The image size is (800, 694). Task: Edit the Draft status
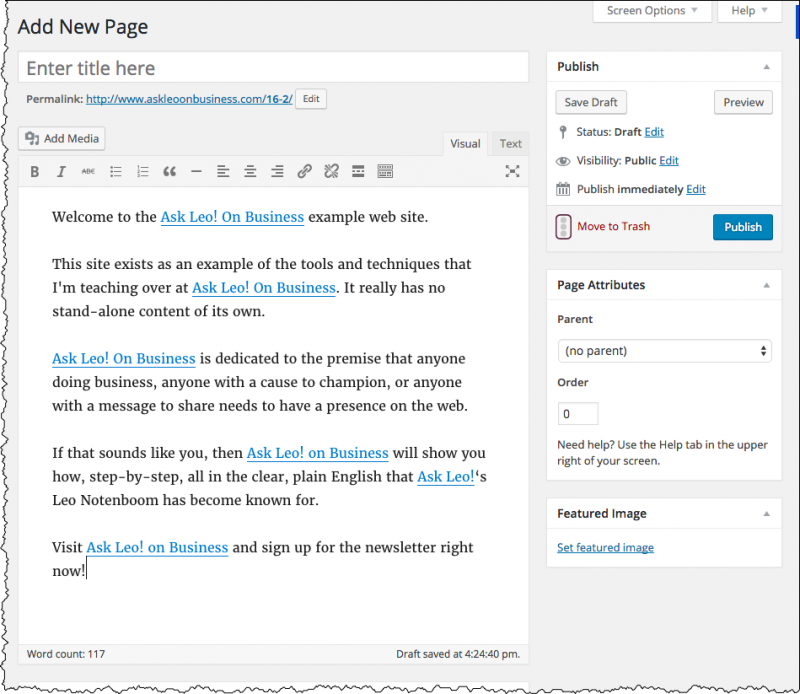(x=654, y=132)
